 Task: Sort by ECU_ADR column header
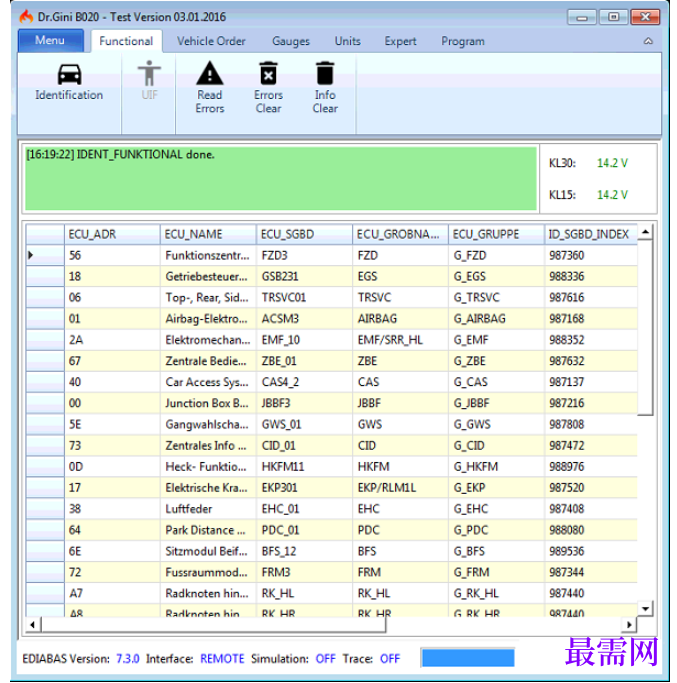112,234
